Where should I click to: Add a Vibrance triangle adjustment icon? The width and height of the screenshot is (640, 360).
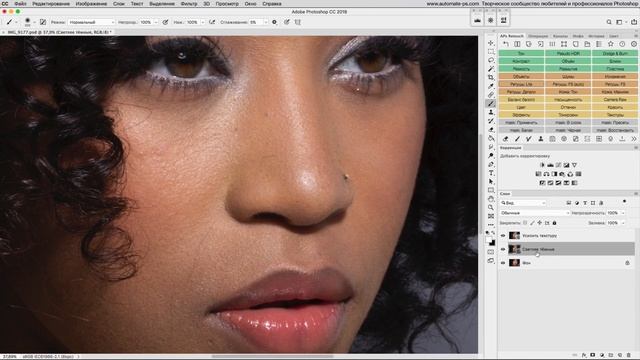(x=574, y=165)
